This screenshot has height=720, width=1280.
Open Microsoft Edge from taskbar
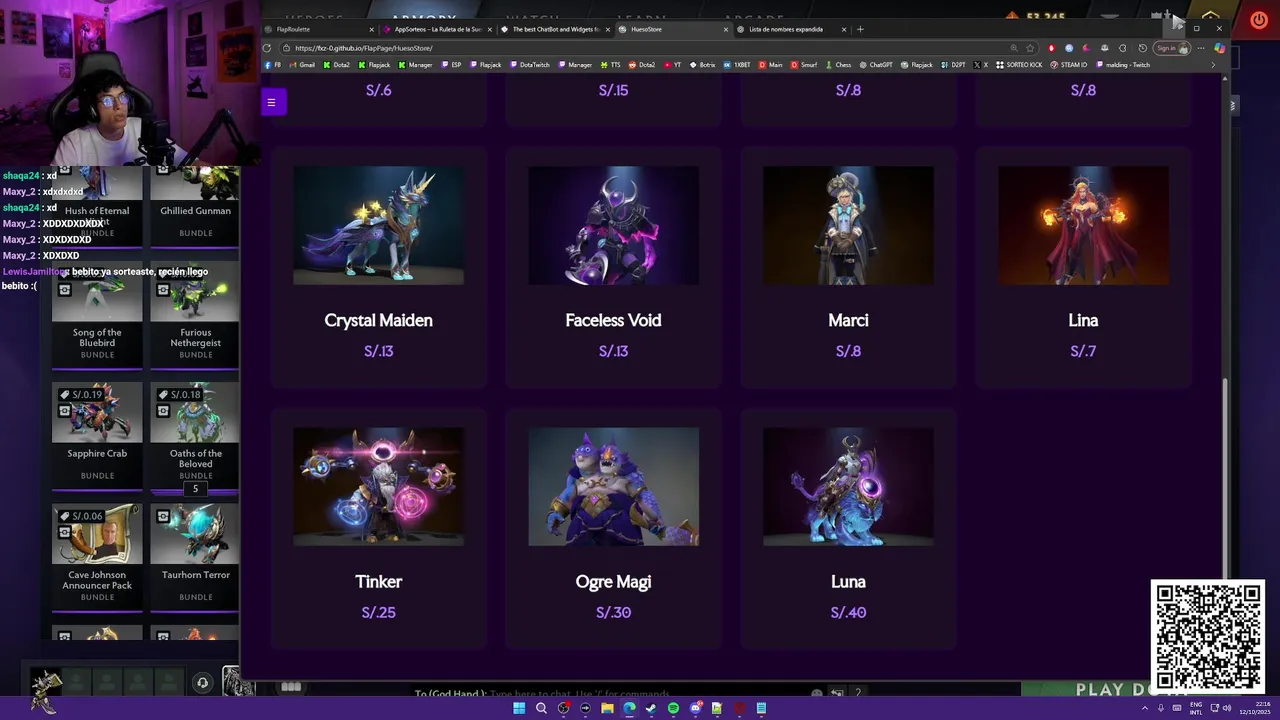[629, 708]
